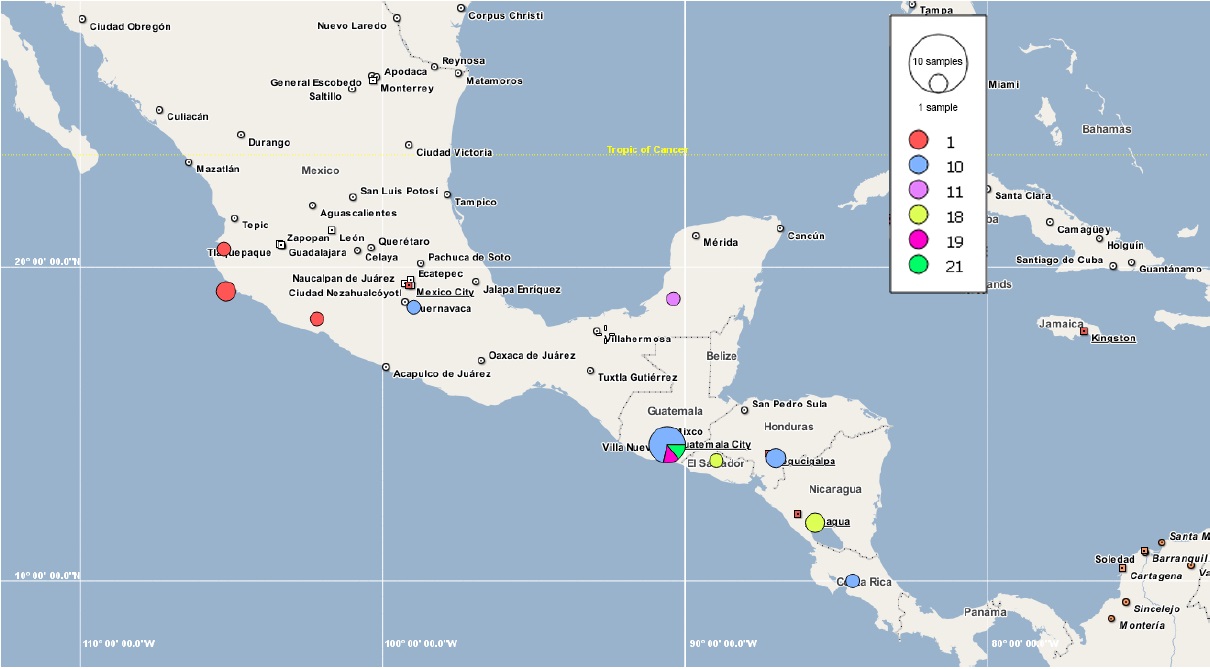Screen dimensions: 1210x669
Task: Click the red marker near Tlaquepaque
Action: pos(224,247)
